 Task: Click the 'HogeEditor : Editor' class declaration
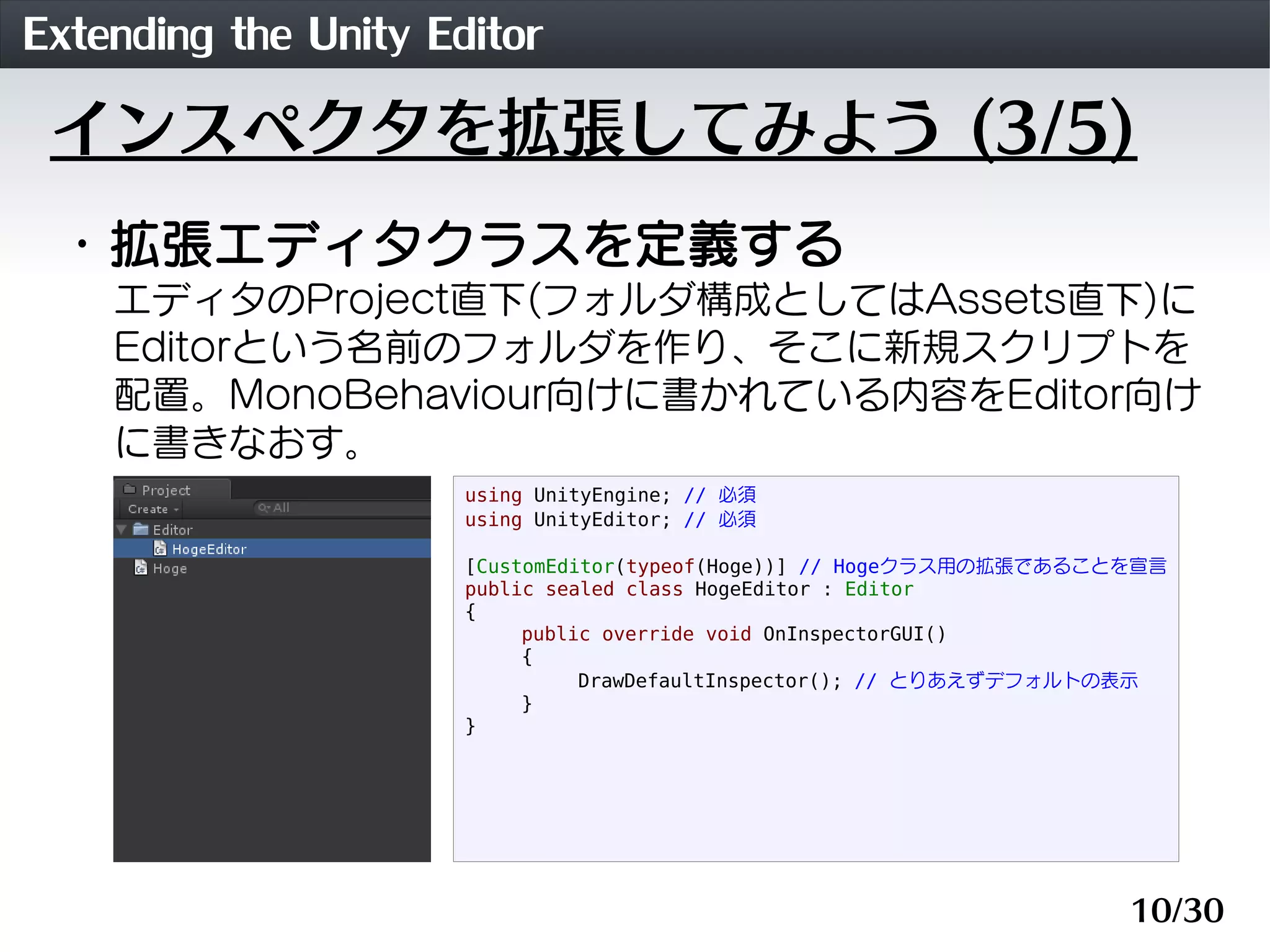804,589
